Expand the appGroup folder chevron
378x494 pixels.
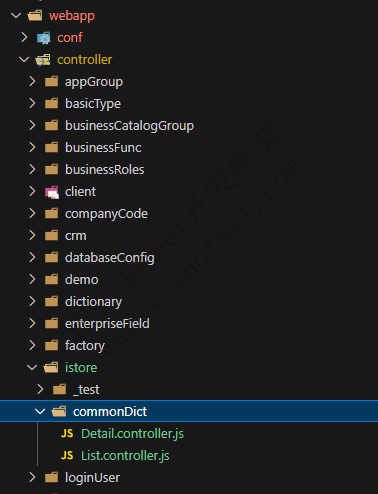point(32,81)
